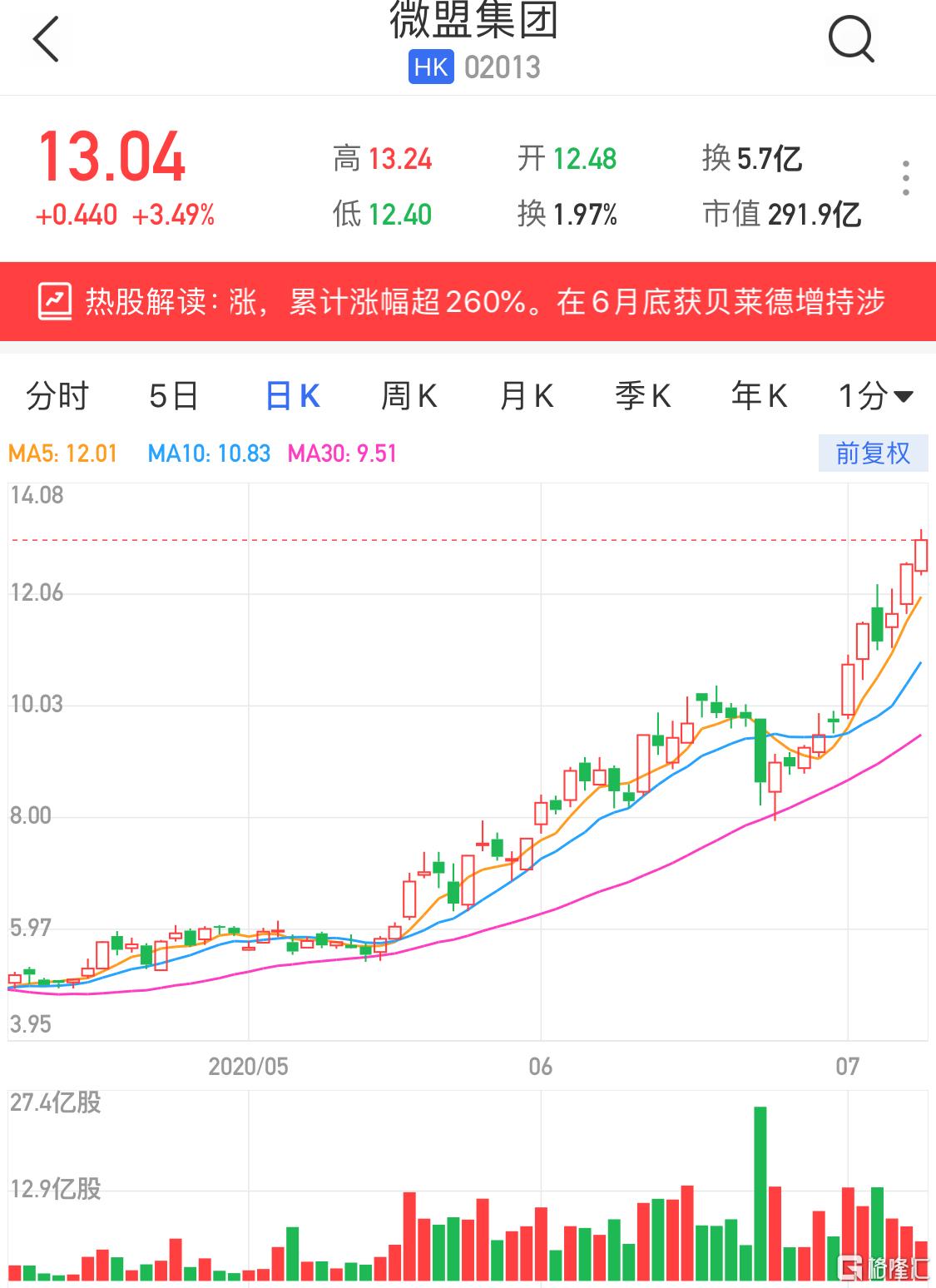The width and height of the screenshot is (936, 1288).
Task: Switch to the 分时 tab
Action: click(57, 396)
